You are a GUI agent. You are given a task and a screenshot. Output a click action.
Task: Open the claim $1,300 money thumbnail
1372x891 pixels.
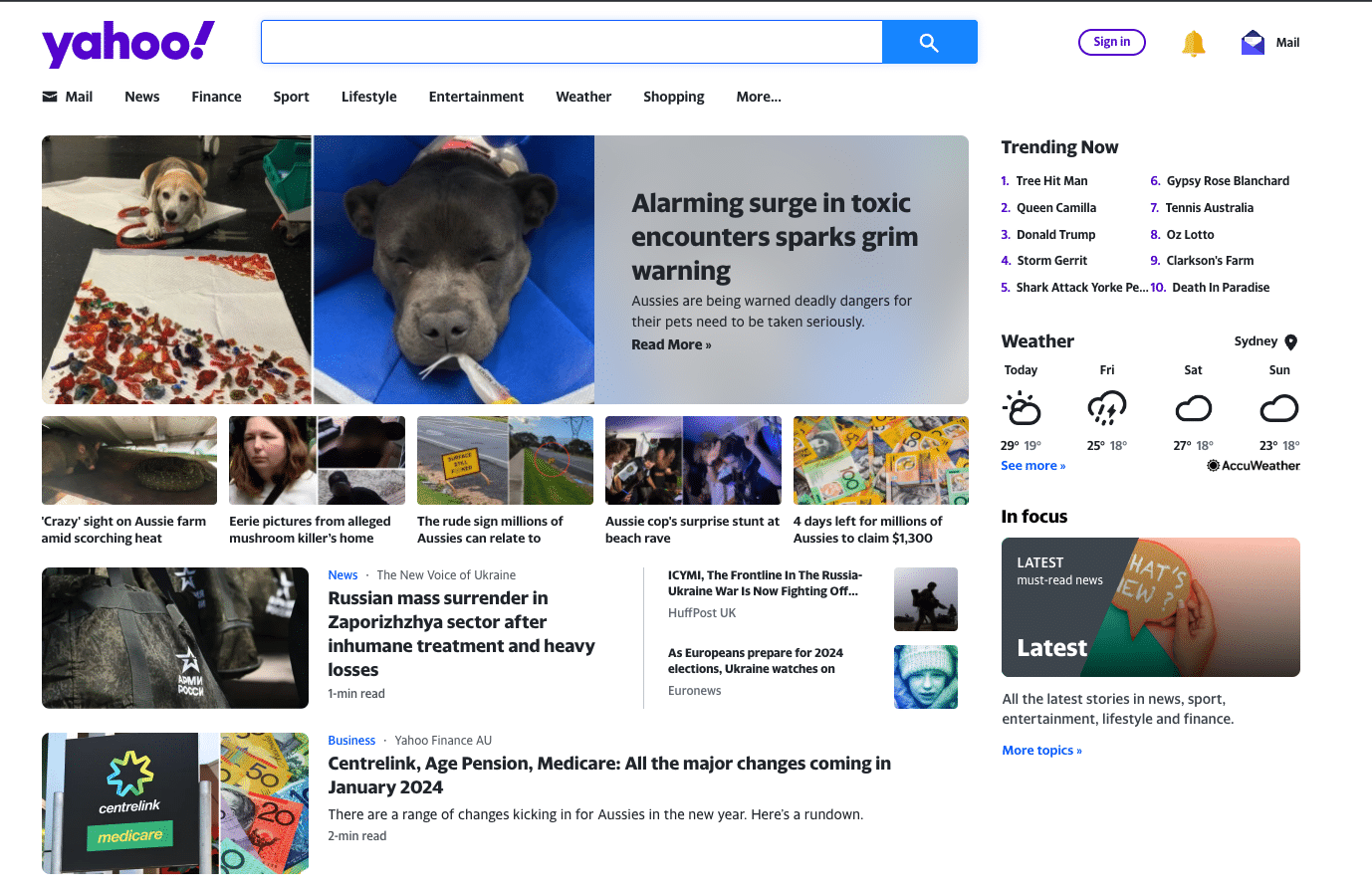881,460
